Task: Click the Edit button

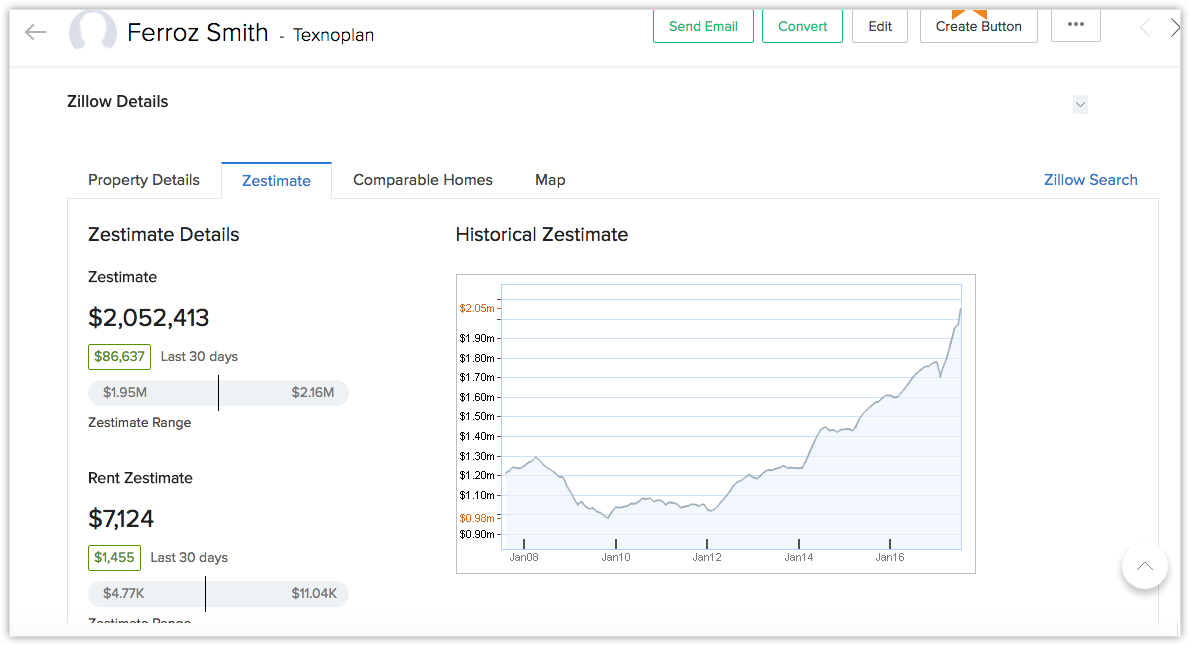Action: pos(880,26)
